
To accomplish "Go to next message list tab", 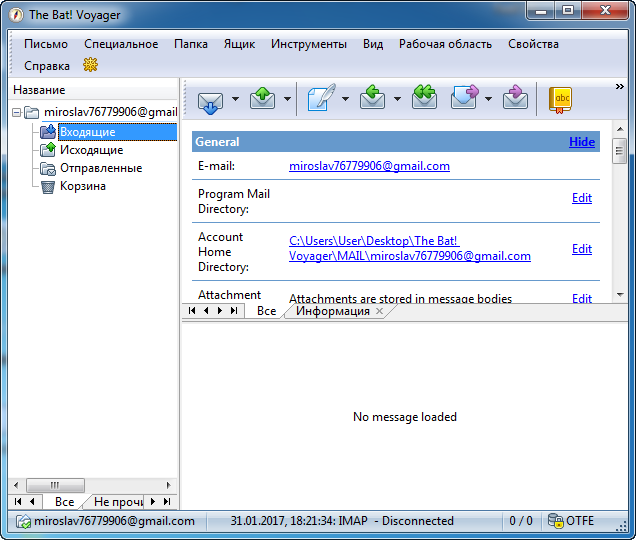I will coord(220,311).
